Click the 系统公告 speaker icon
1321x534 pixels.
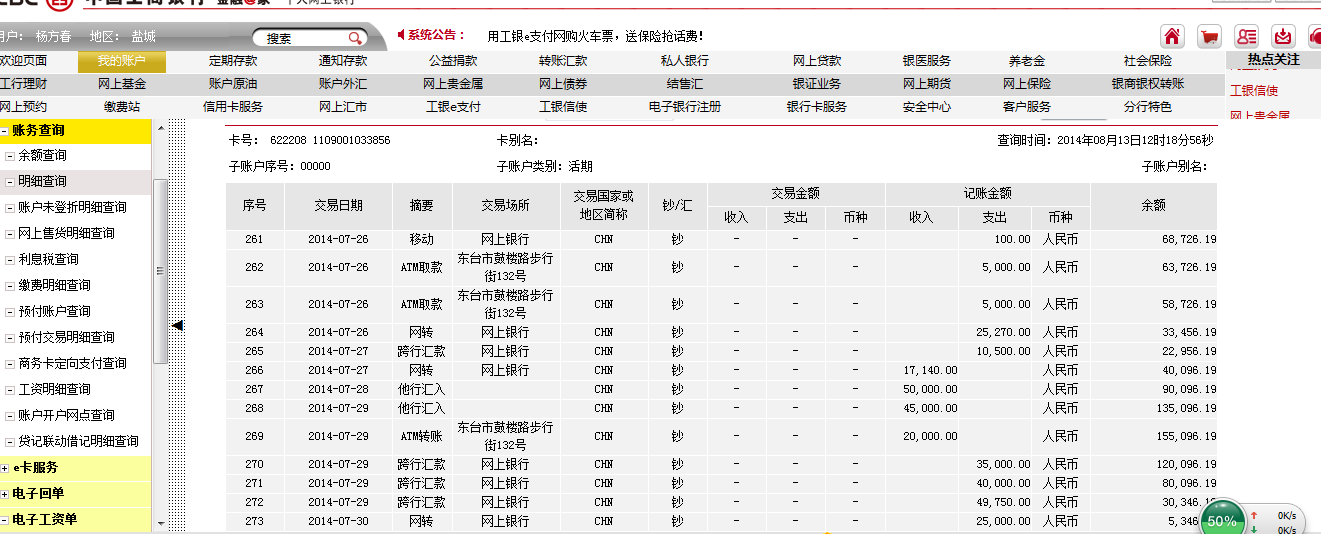[x=402, y=35]
